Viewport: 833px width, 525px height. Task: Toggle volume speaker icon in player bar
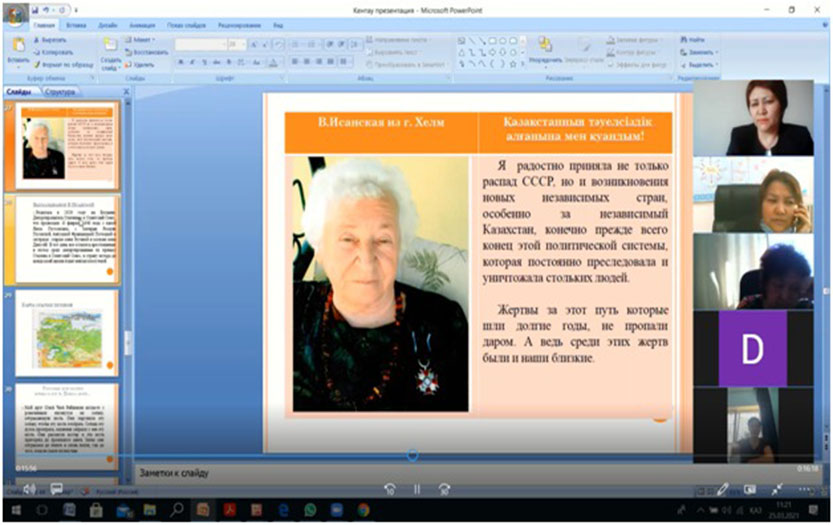point(28,489)
